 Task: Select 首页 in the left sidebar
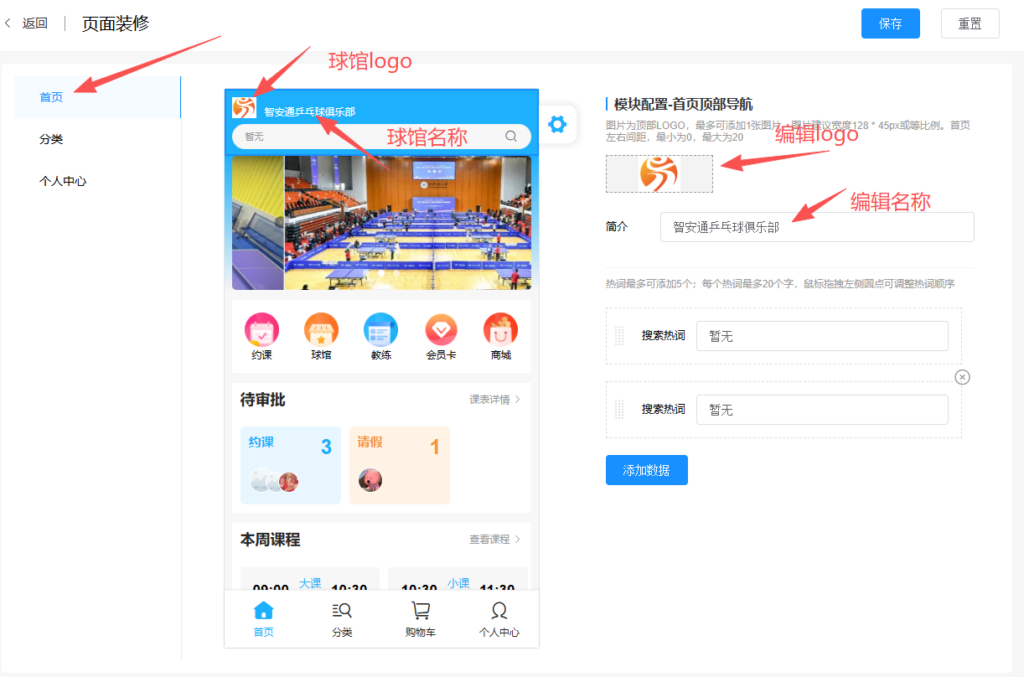tap(52, 97)
